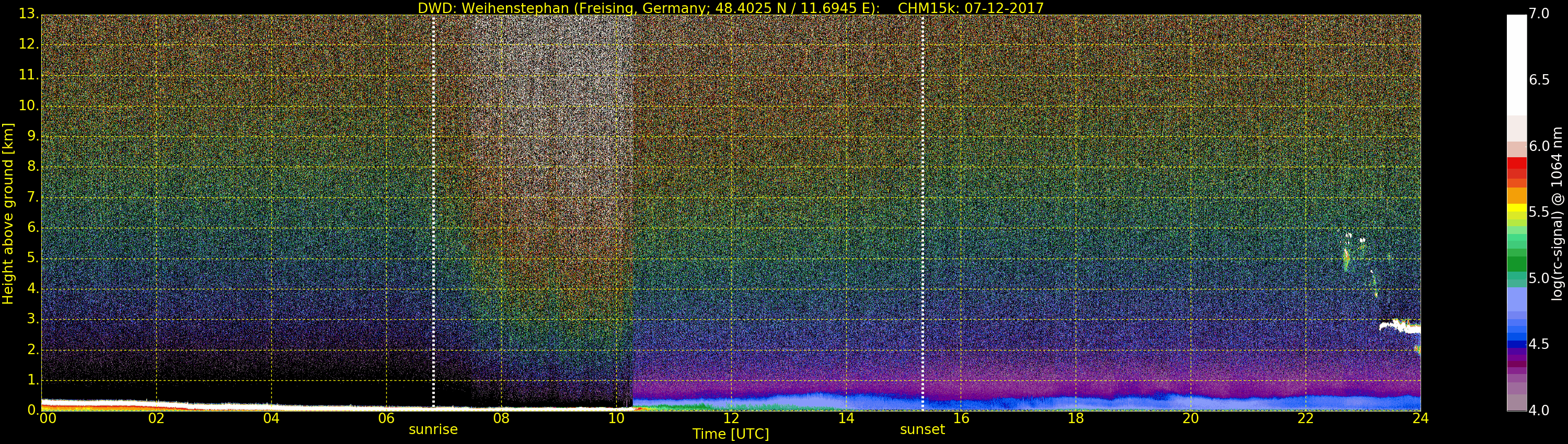This screenshot has width=1568, height=444.
Task: Click the white cloud layer near 23:30 UTC
Action: 1400,326
